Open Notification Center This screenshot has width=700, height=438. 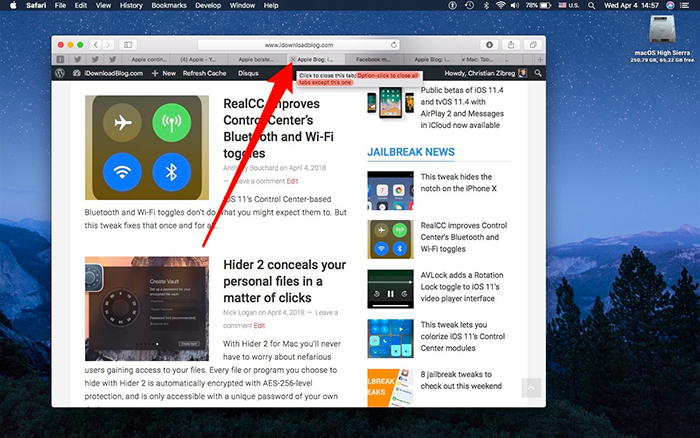(684, 5)
